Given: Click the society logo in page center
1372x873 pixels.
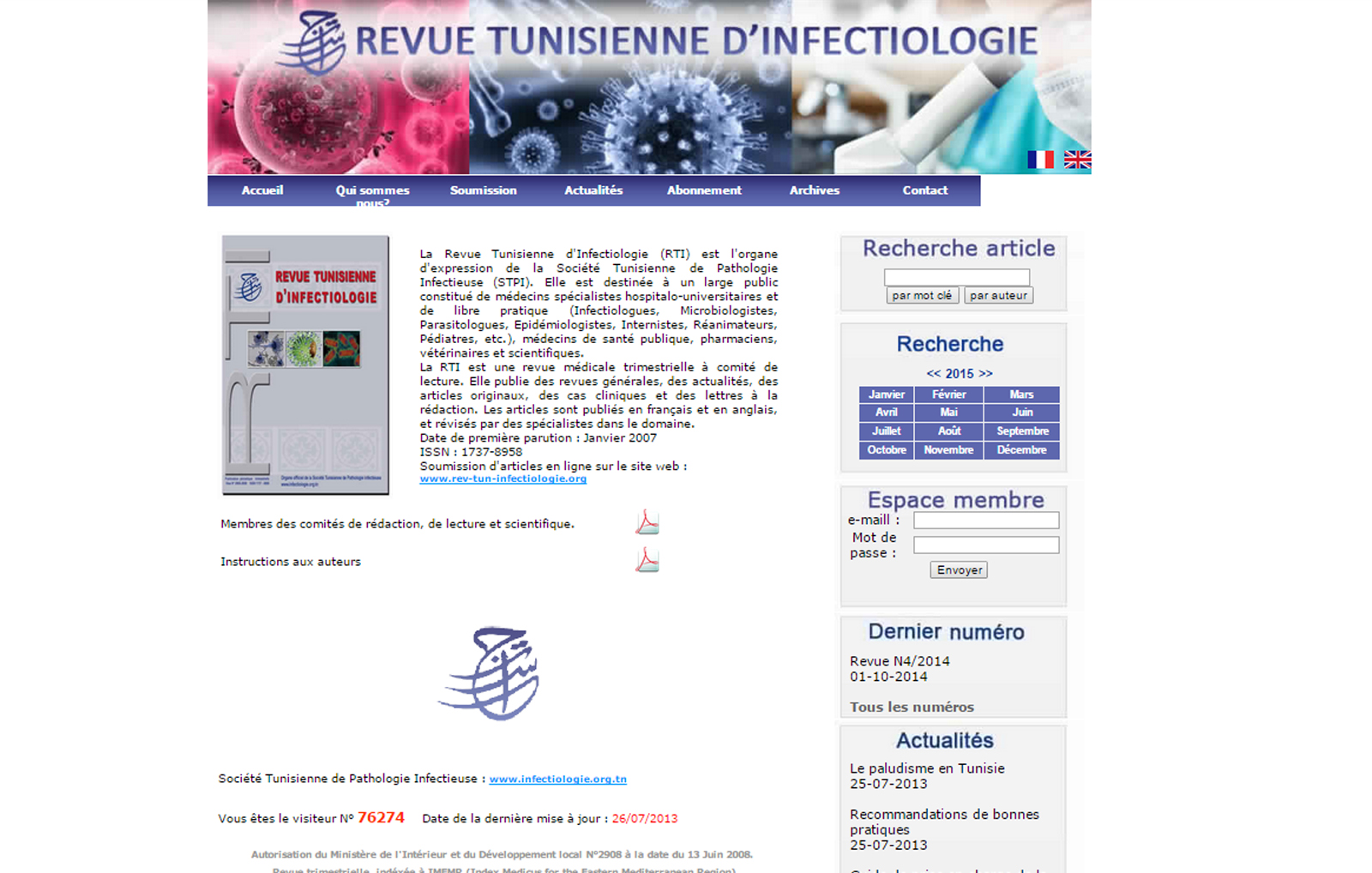Looking at the screenshot, I should click(490, 673).
